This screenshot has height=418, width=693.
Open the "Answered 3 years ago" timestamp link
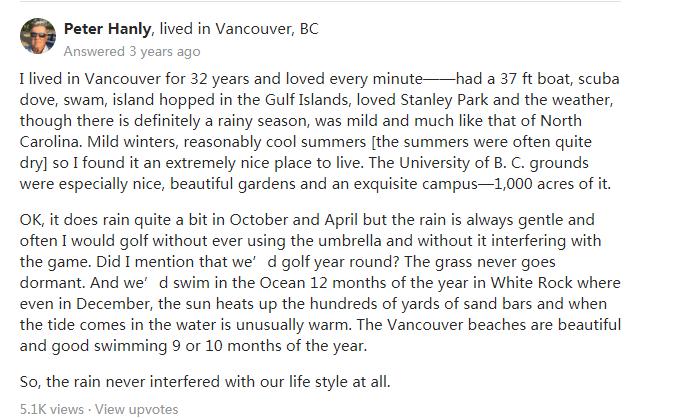coord(131,51)
